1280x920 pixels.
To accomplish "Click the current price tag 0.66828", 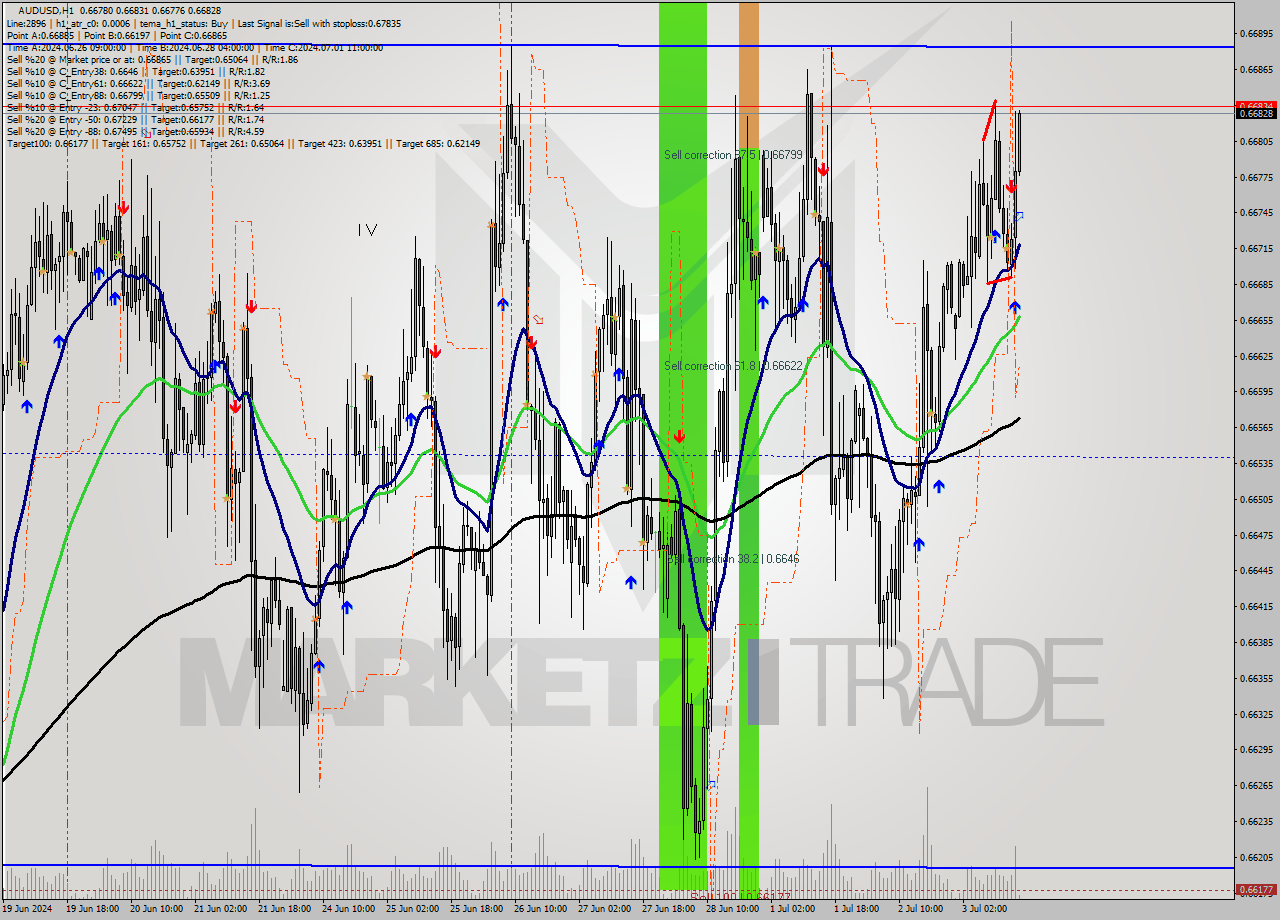I will coord(1256,114).
